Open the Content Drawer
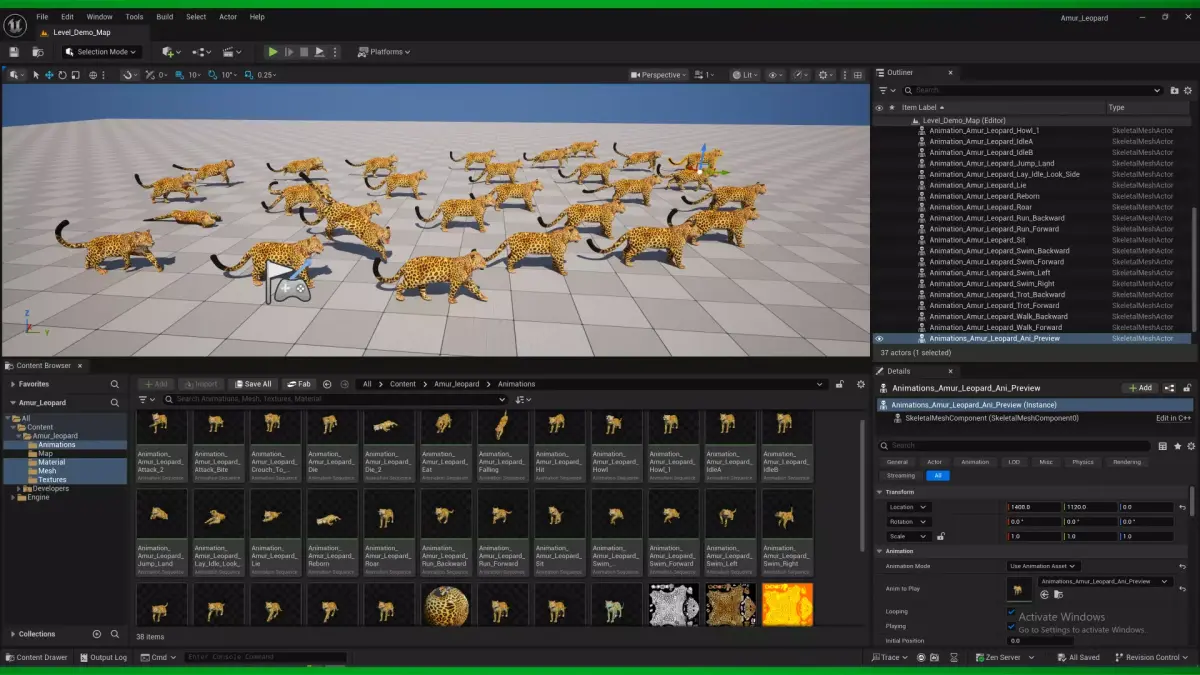The height and width of the screenshot is (675, 1200). click(36, 657)
